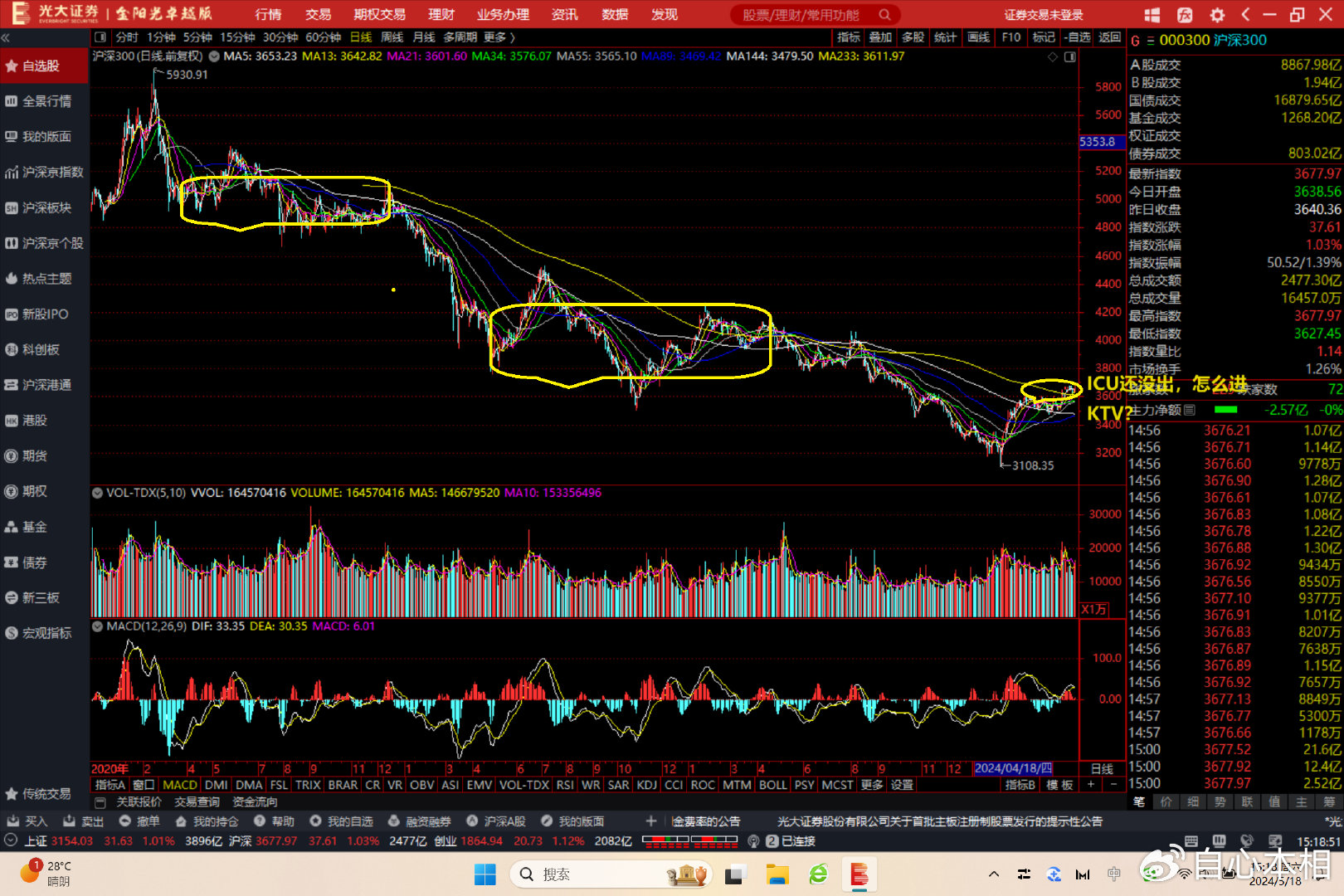Screen dimensions: 1344x896
Task: Open settings gear in title bar
Action: pyautogui.click(x=1217, y=15)
